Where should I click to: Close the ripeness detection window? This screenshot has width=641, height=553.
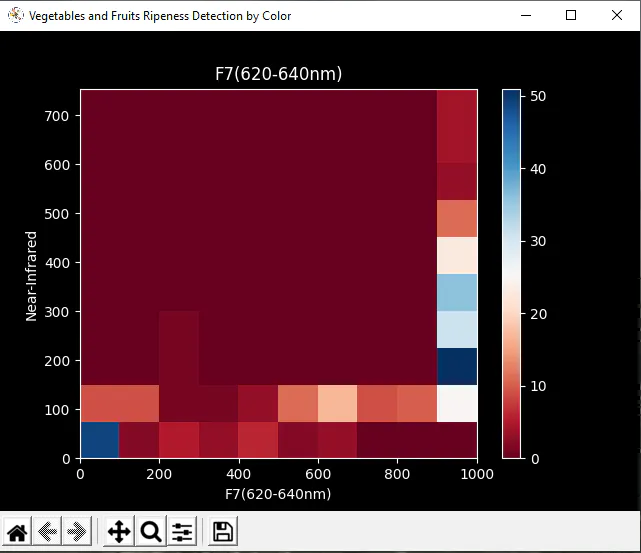pos(617,16)
